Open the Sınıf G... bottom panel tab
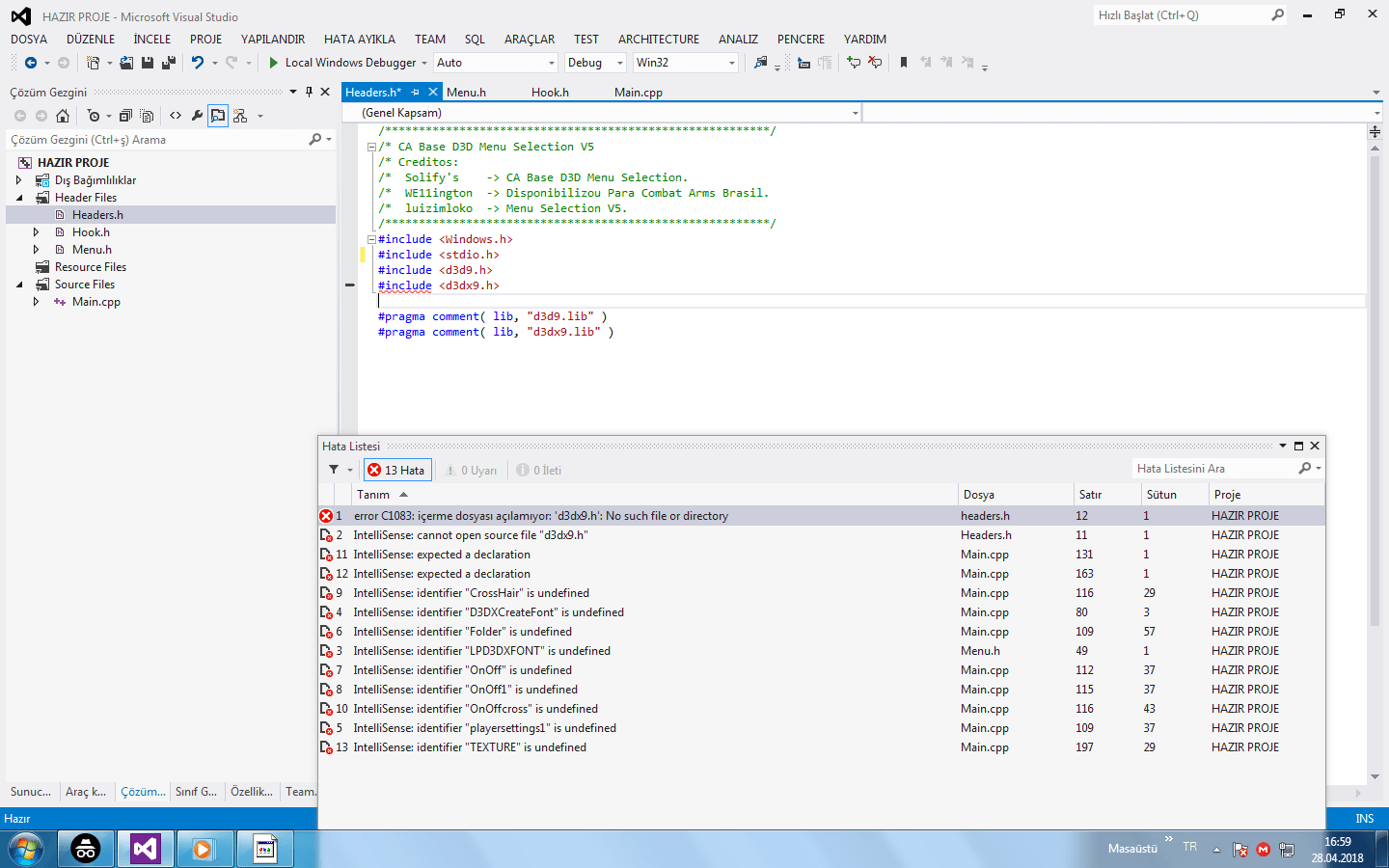The height and width of the screenshot is (868, 1389). 196,792
